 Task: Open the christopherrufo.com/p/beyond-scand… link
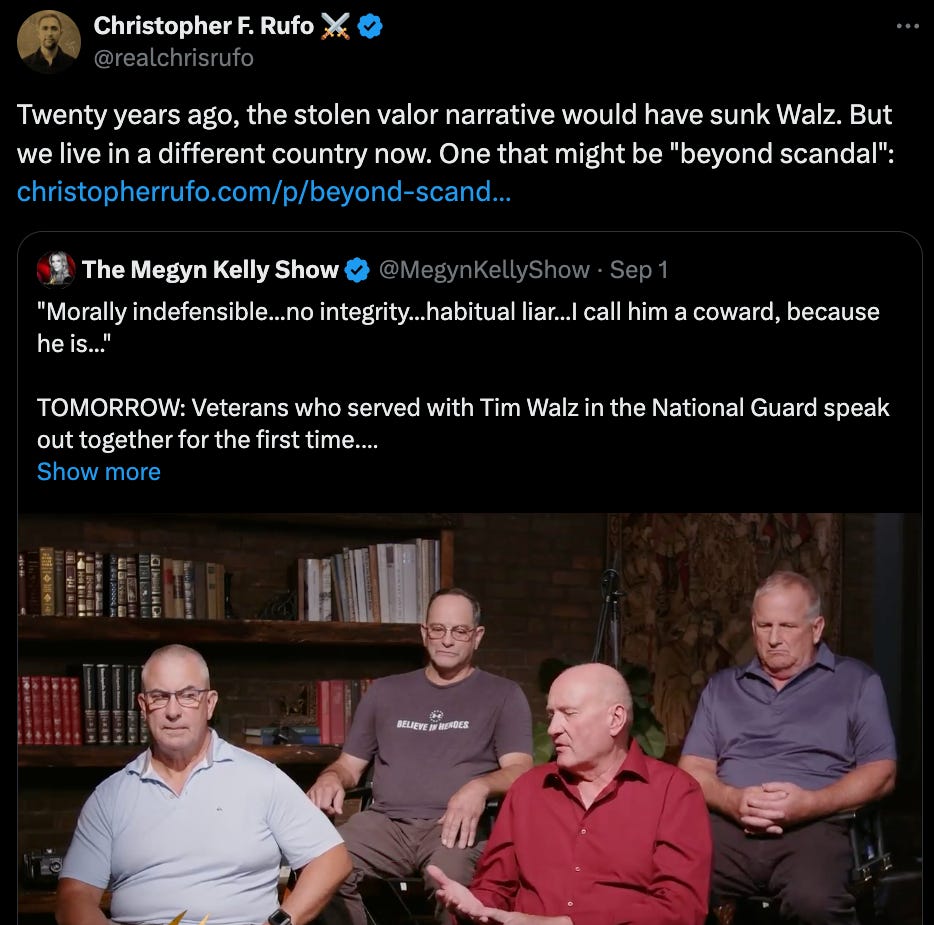click(x=264, y=192)
